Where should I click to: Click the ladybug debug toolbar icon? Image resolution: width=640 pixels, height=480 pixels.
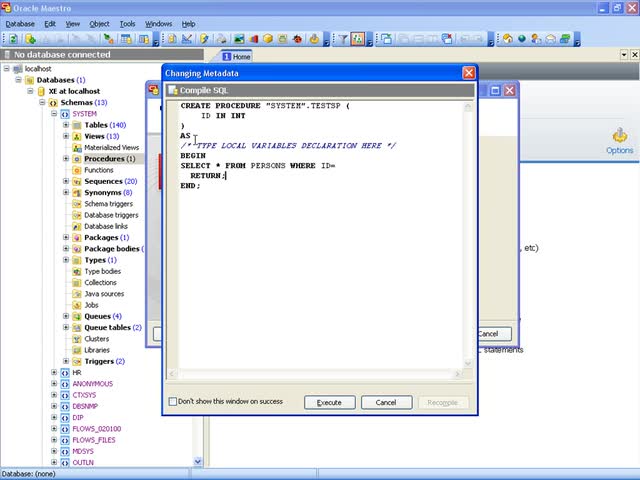297,39
